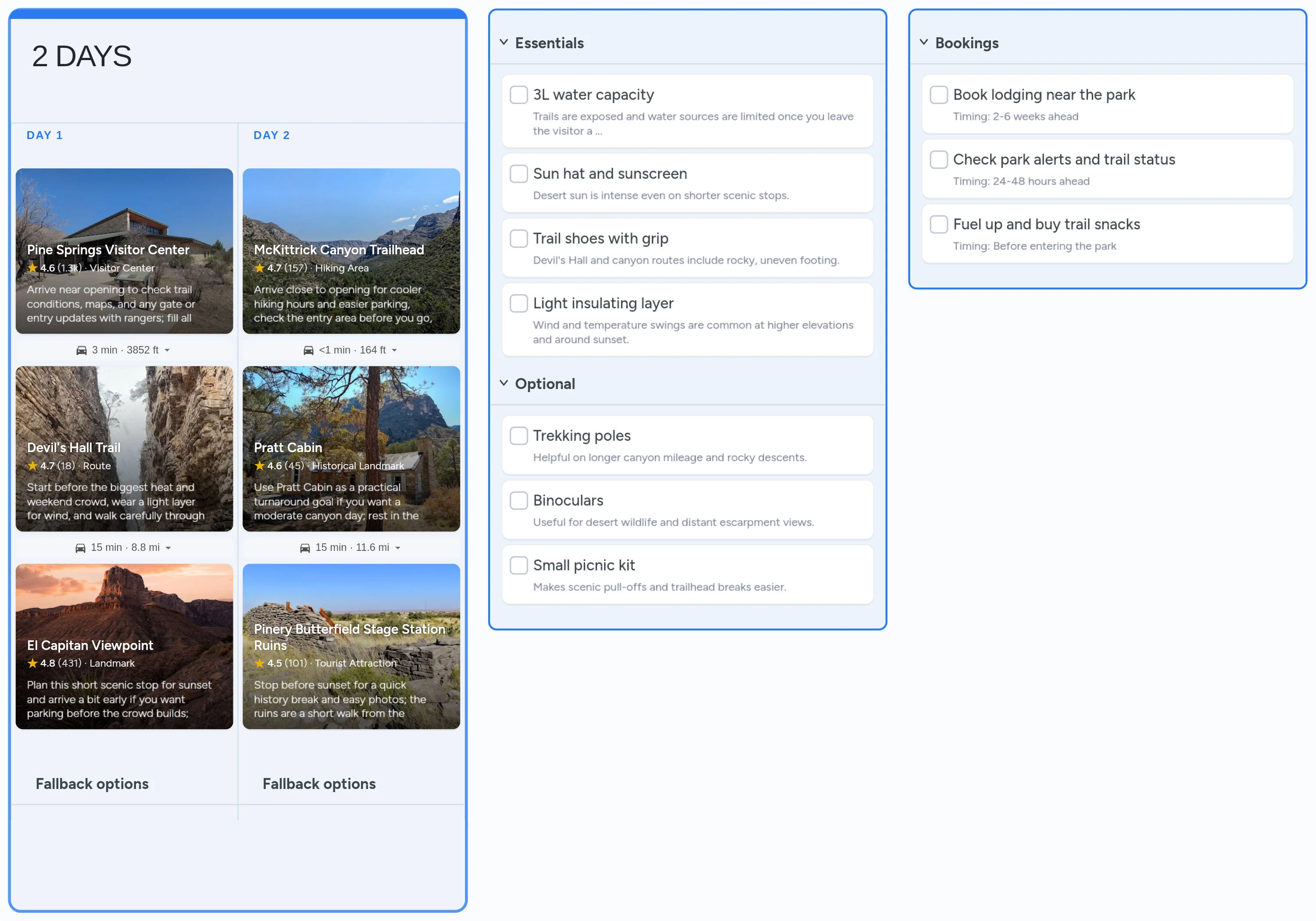Click the star icon on El Capitan Viewpoint rating
The width and height of the screenshot is (1316, 921).
(x=32, y=663)
